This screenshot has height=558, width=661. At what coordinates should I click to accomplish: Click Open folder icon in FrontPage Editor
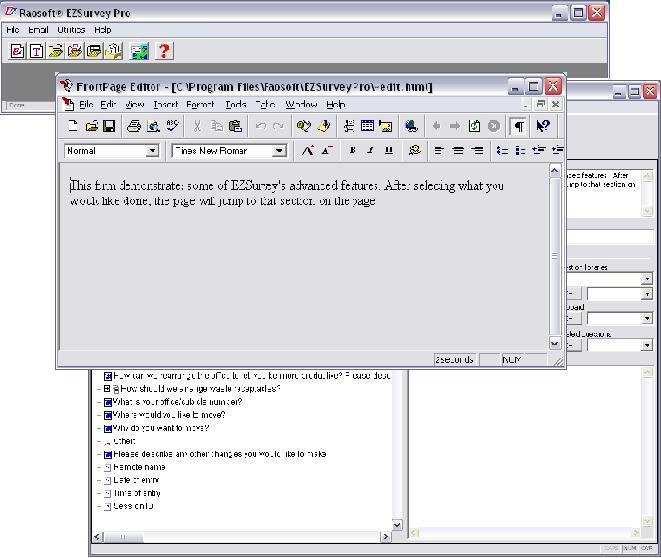click(91, 126)
